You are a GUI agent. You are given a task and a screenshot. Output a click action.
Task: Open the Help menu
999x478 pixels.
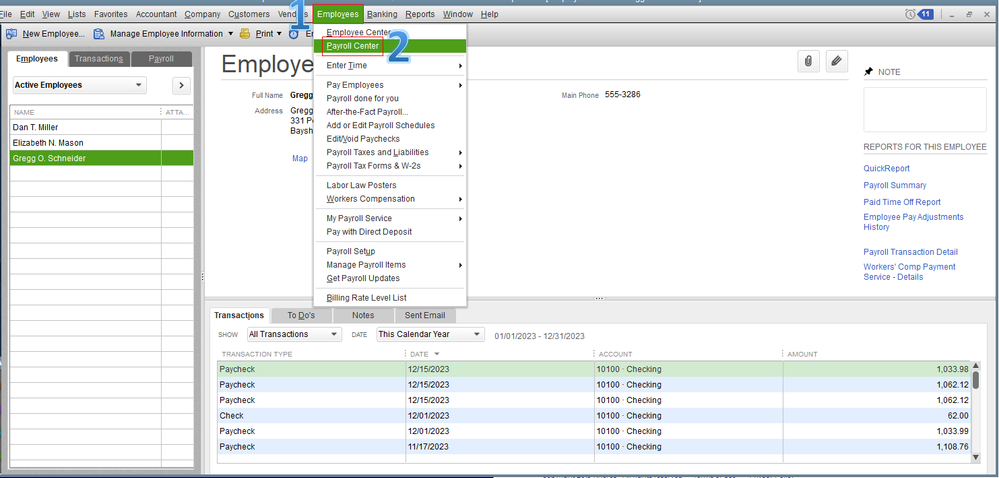489,14
